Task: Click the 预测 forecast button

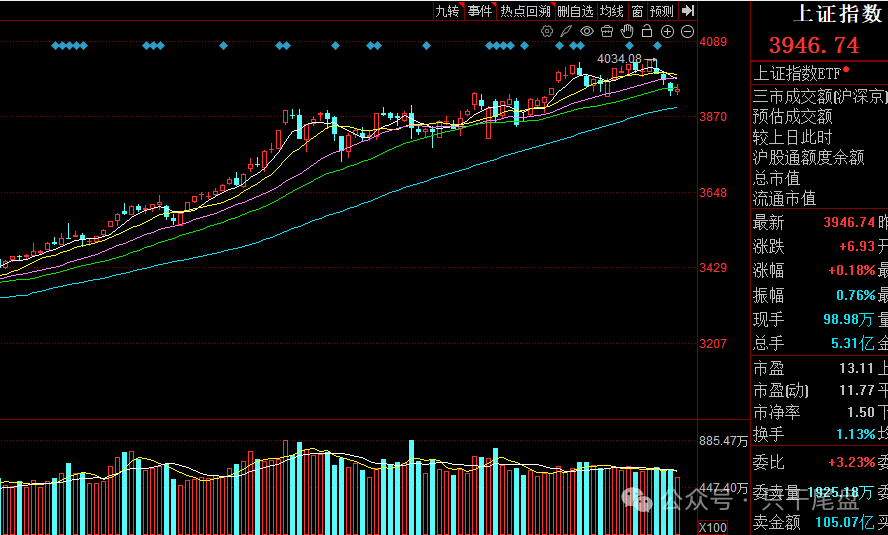Action: (661, 11)
